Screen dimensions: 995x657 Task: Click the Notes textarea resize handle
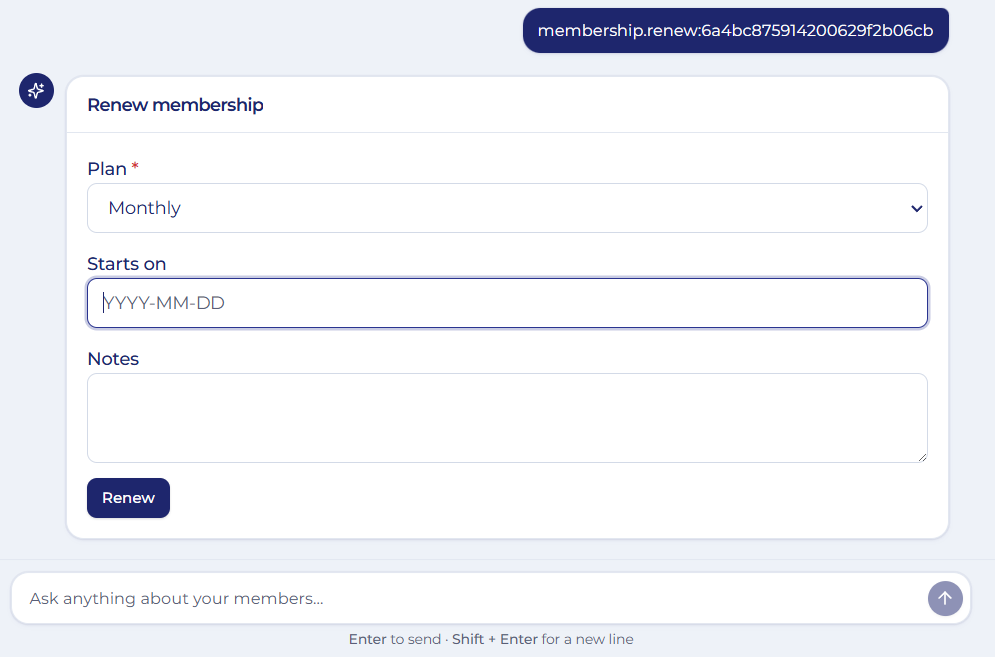922,457
